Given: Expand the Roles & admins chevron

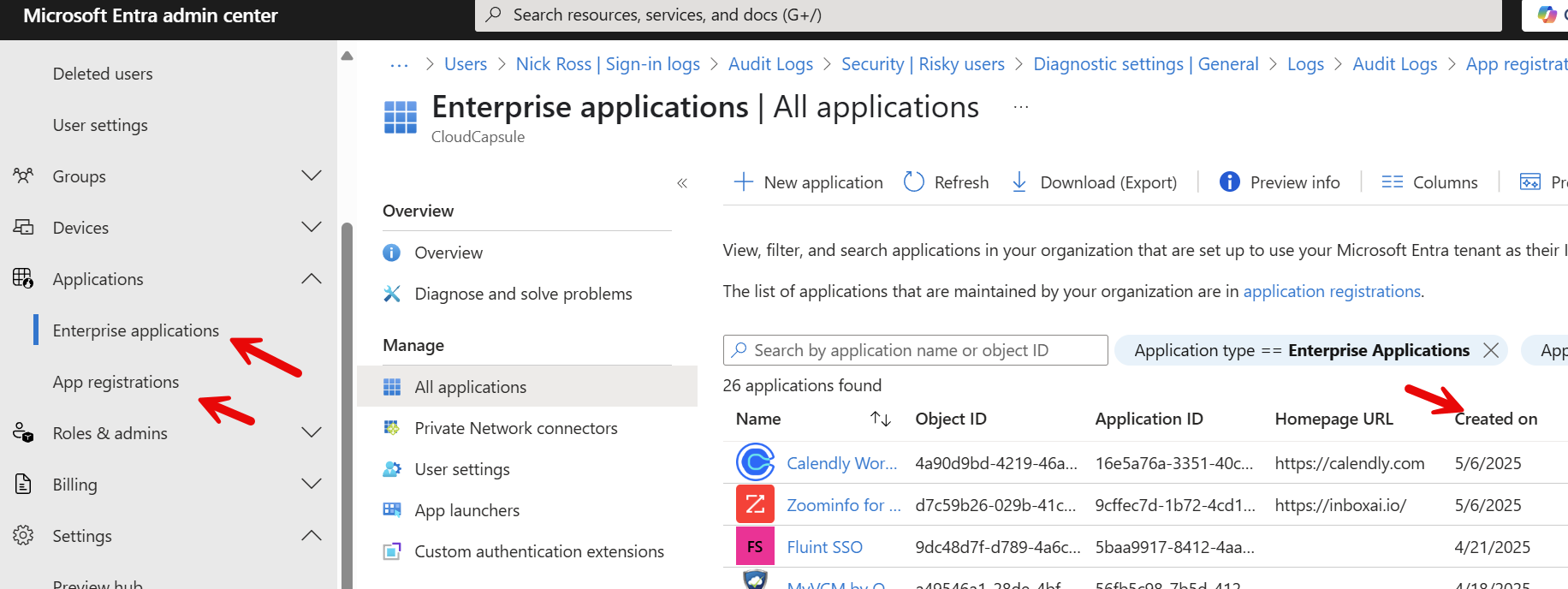Looking at the screenshot, I should coord(312,432).
